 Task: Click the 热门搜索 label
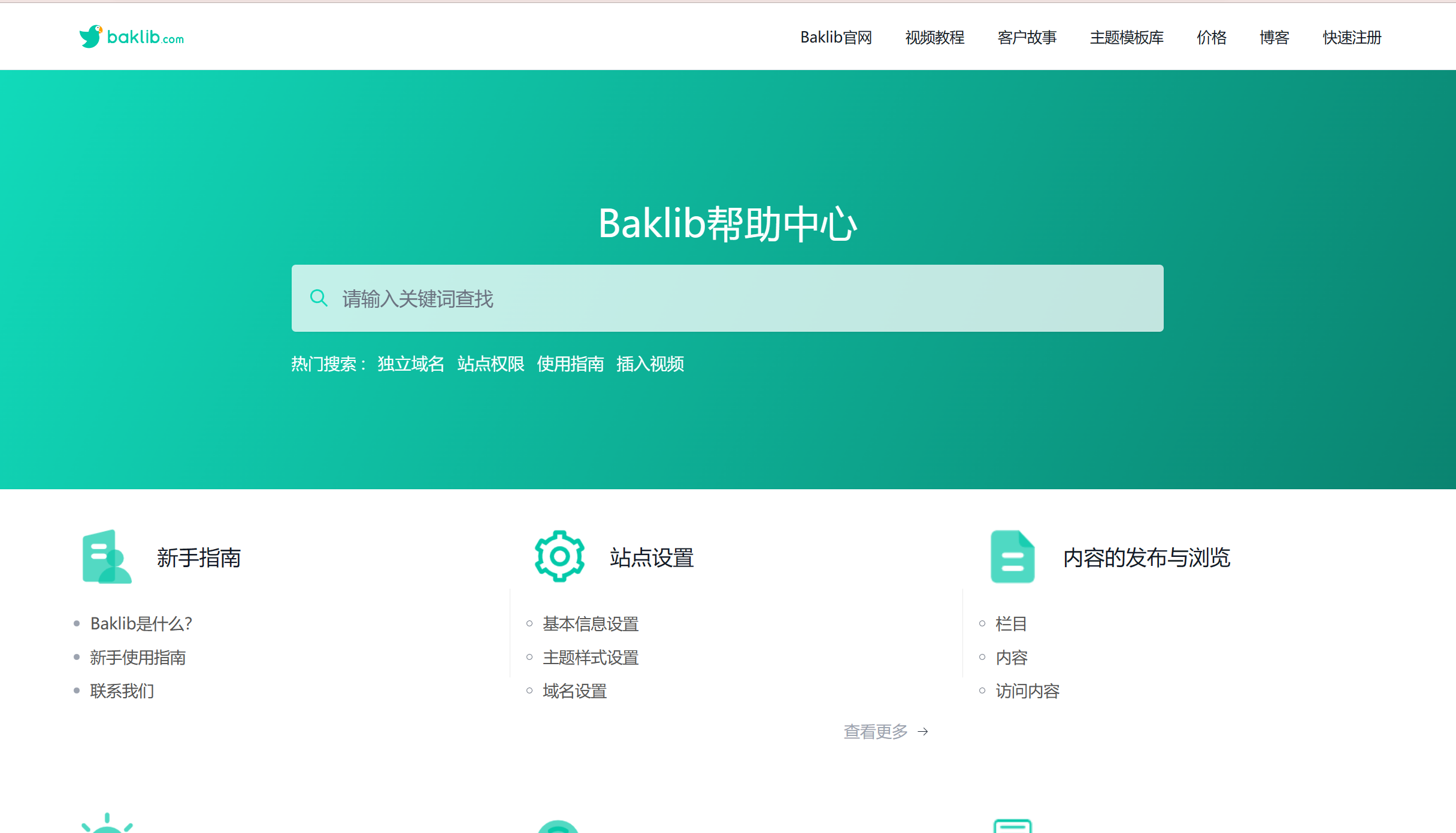coord(328,364)
